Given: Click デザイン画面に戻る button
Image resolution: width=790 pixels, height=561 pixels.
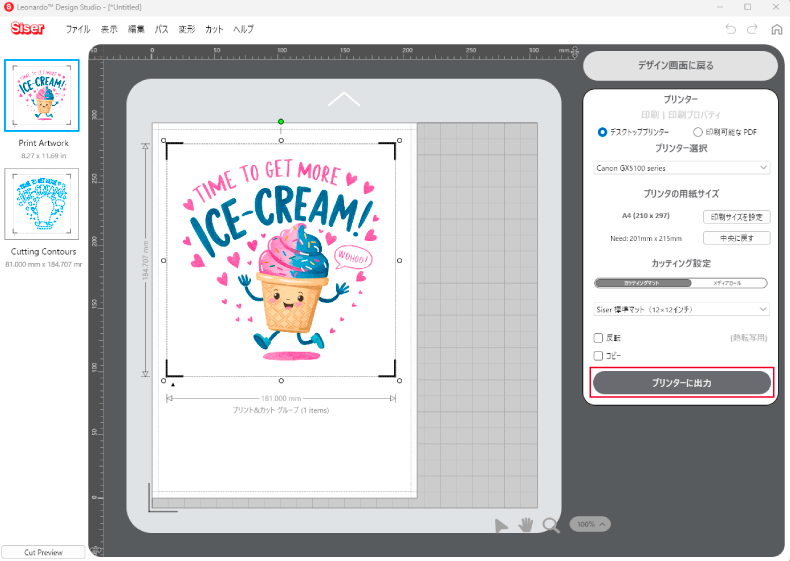Looking at the screenshot, I should pyautogui.click(x=680, y=66).
